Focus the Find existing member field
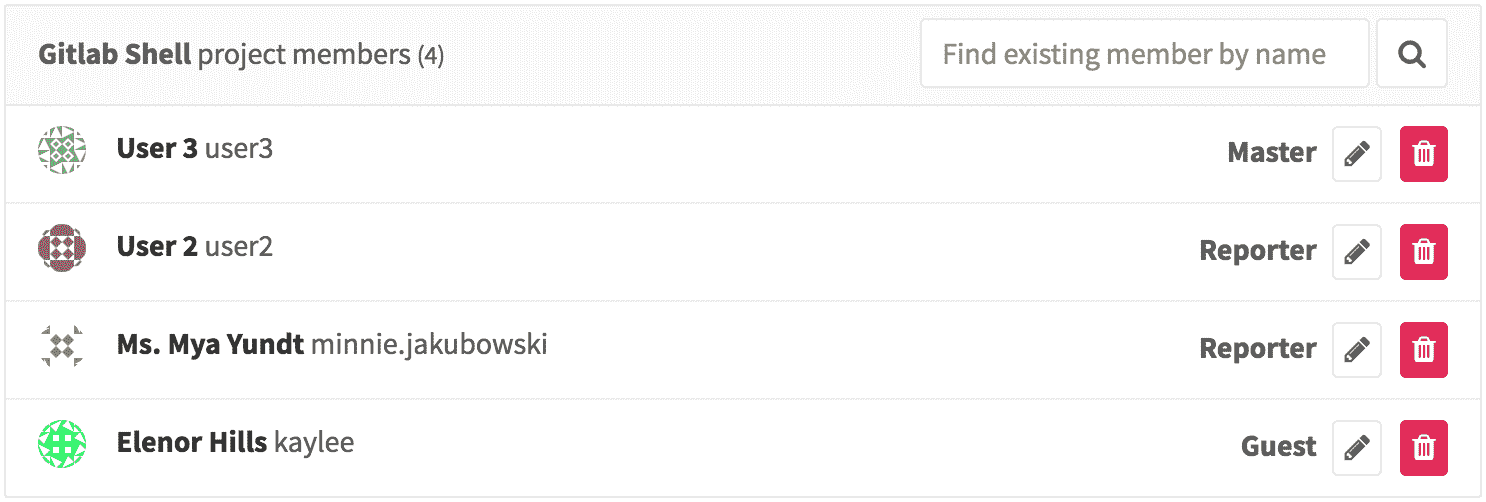 pyautogui.click(x=1144, y=54)
